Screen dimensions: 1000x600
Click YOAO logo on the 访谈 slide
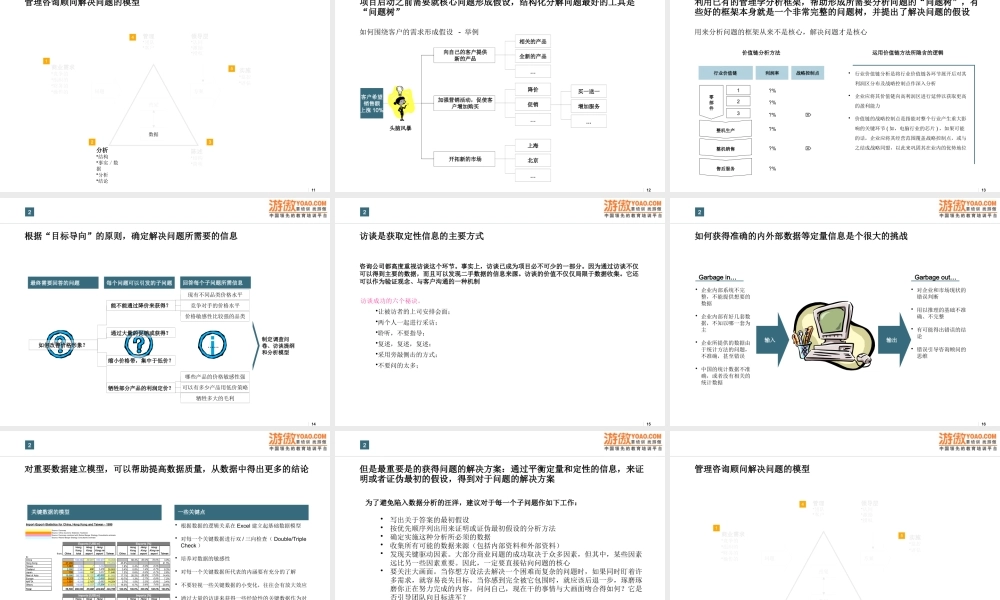(633, 209)
